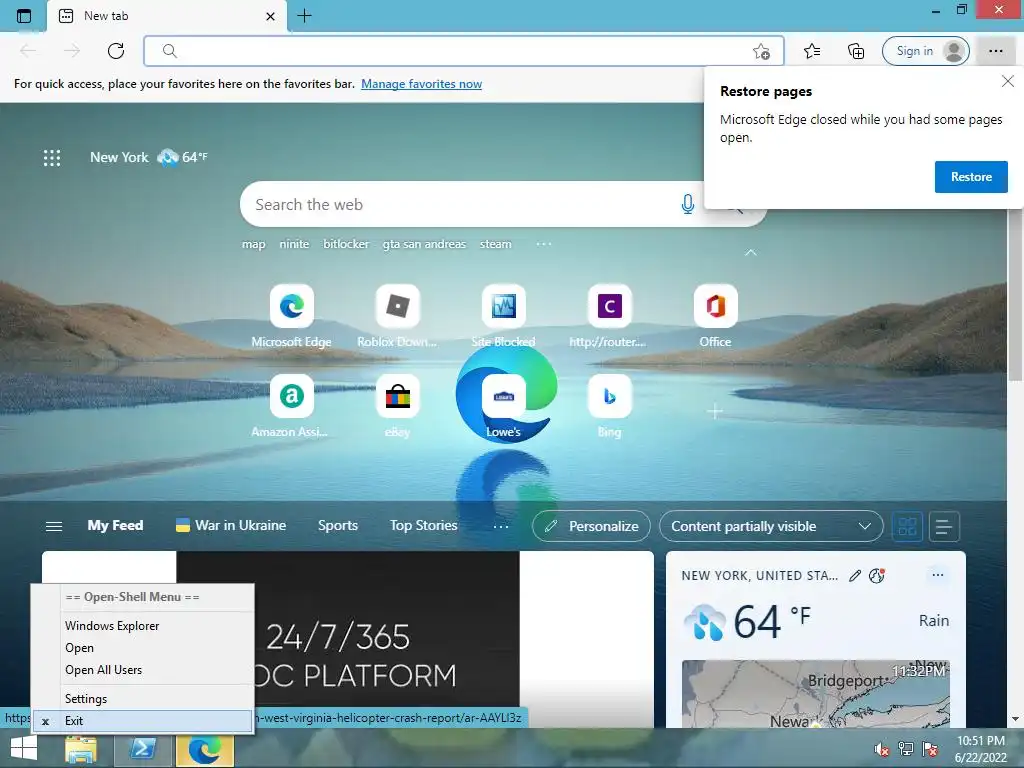Image resolution: width=1024 pixels, height=768 pixels.
Task: Switch to the Sports feed tab
Action: point(338,526)
